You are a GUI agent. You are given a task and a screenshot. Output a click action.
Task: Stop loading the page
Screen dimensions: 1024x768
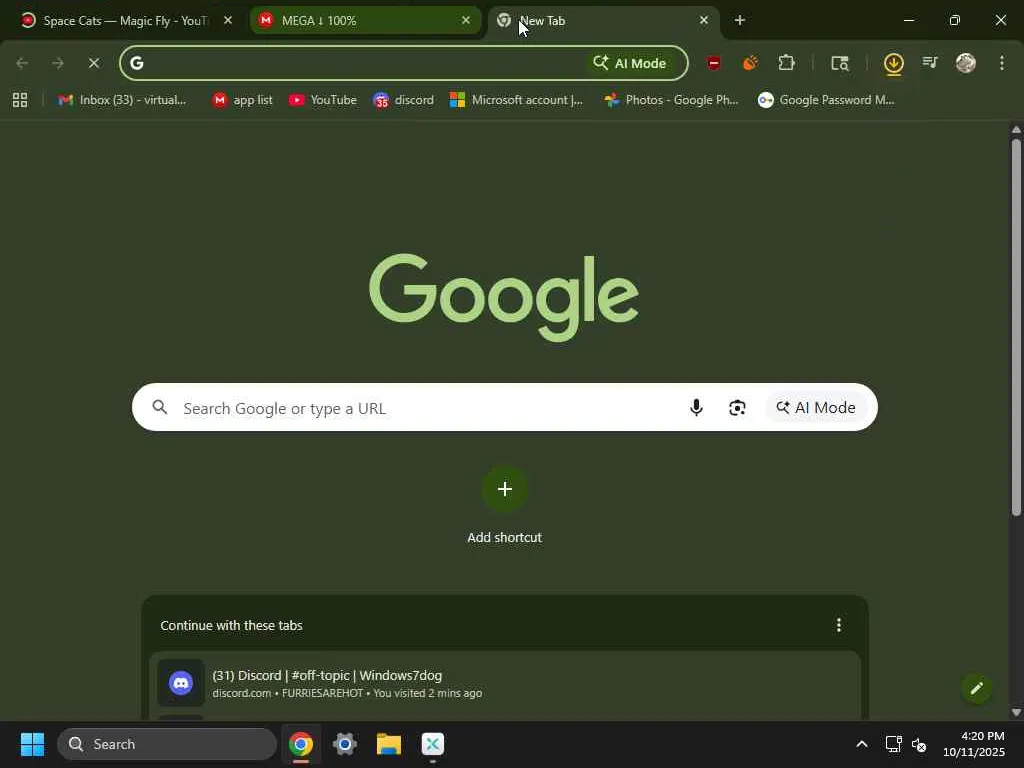click(93, 63)
